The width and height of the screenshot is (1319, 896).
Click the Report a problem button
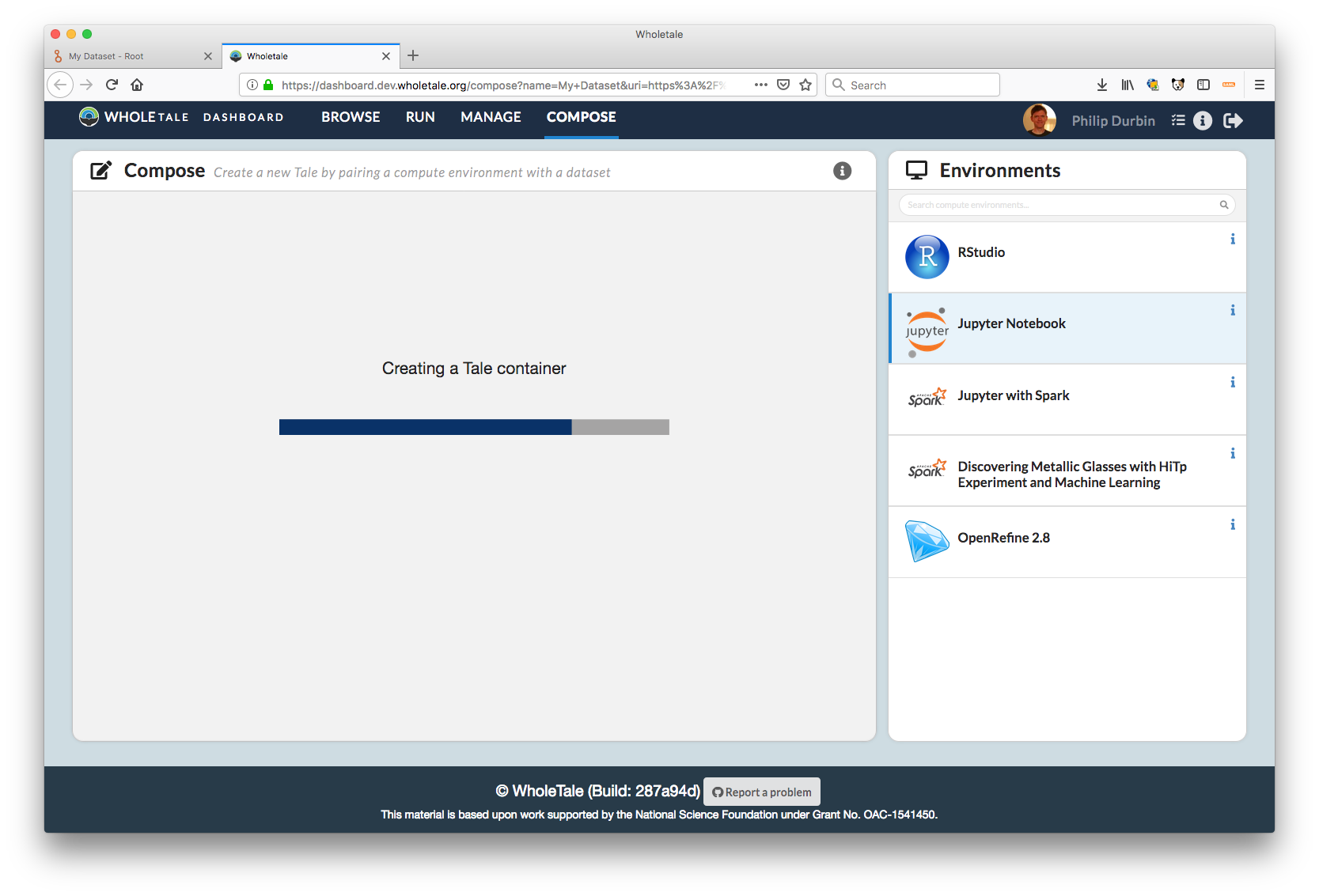pos(761,792)
